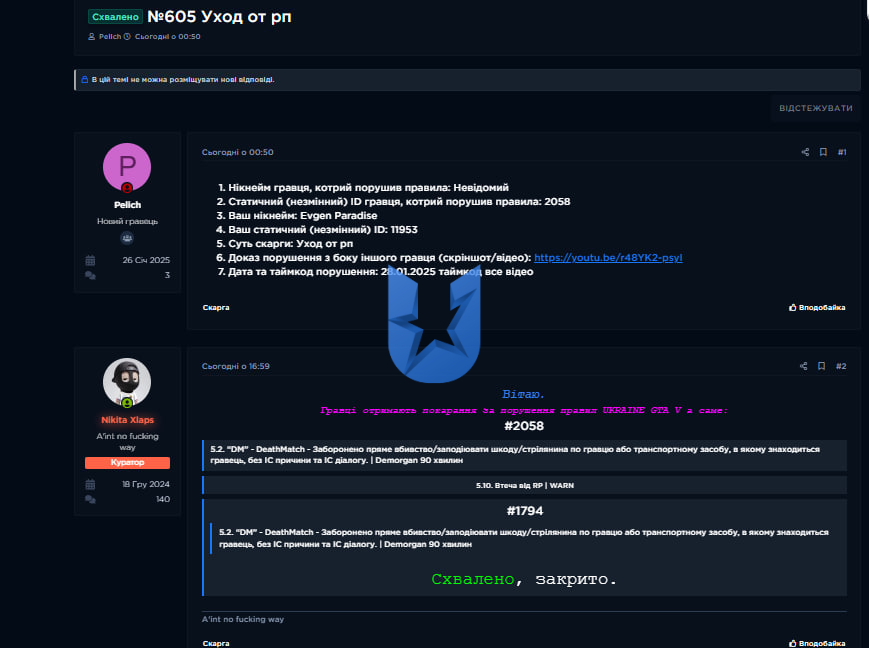The height and width of the screenshot is (648, 869).
Task: Click text '#1794' in reply
Action: pyautogui.click(x=524, y=511)
